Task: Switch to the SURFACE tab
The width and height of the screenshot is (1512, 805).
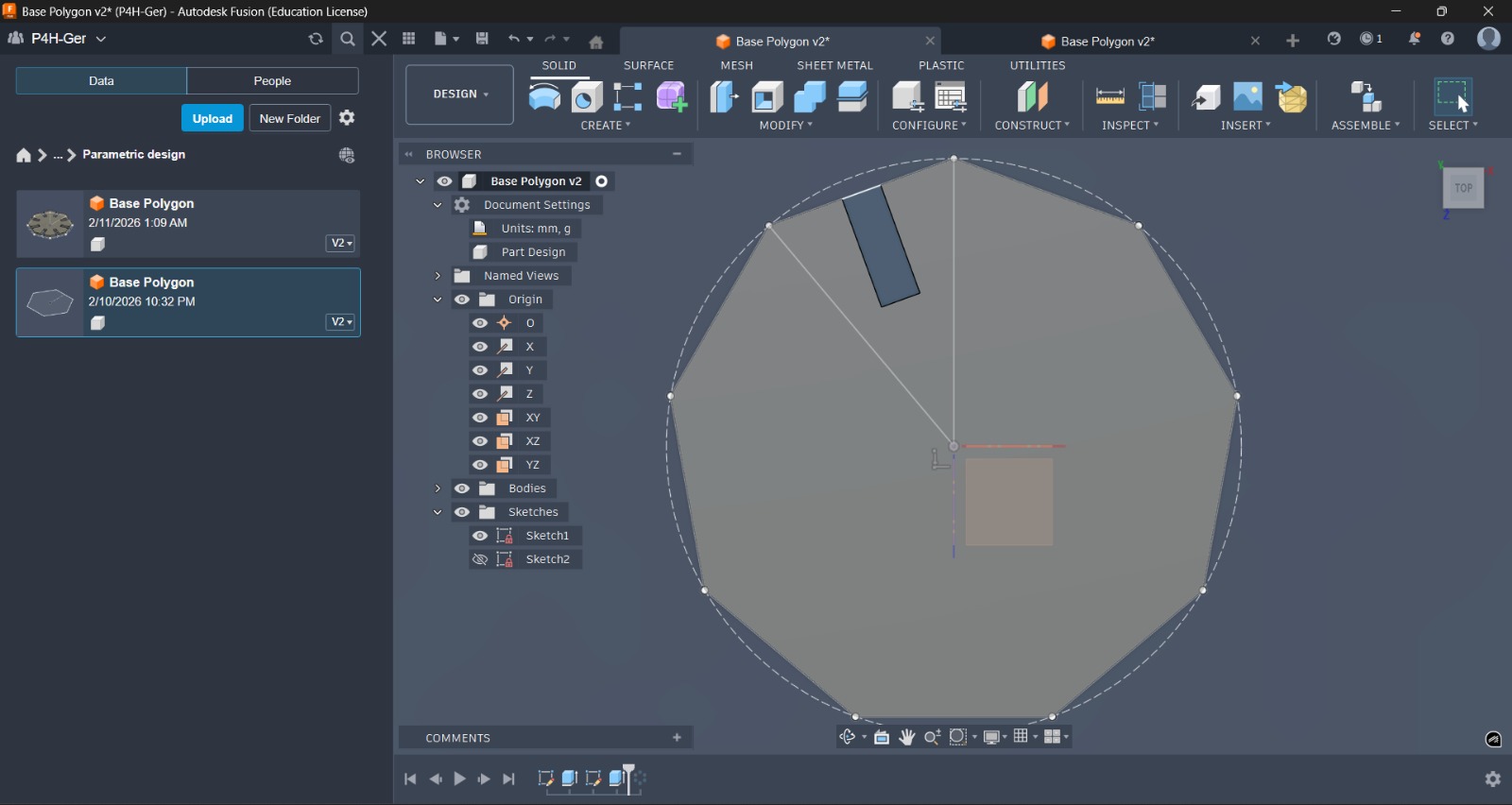Action: (649, 66)
